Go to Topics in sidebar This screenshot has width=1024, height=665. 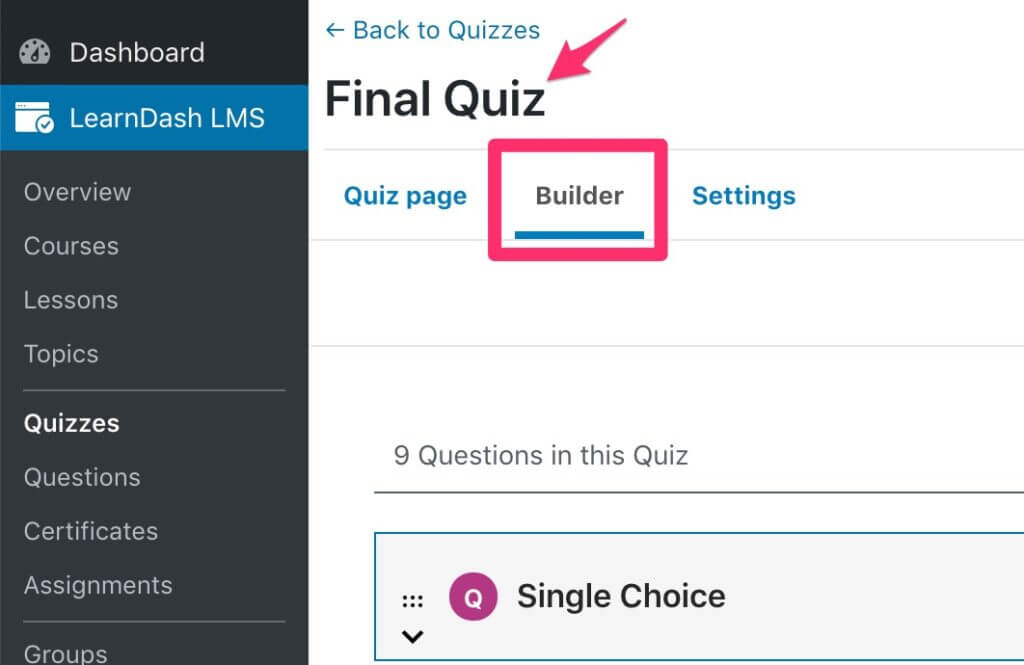[61, 354]
